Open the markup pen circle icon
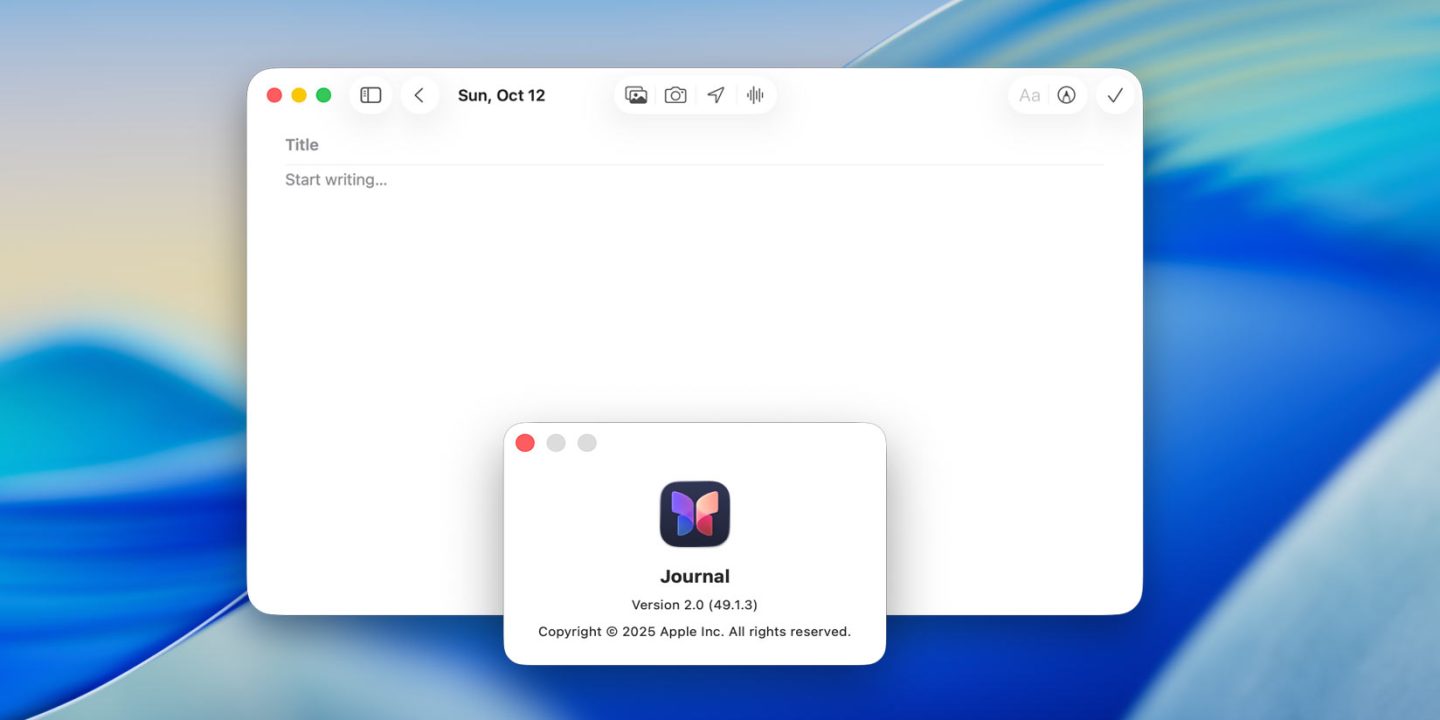Viewport: 1440px width, 720px height. 1067,95
